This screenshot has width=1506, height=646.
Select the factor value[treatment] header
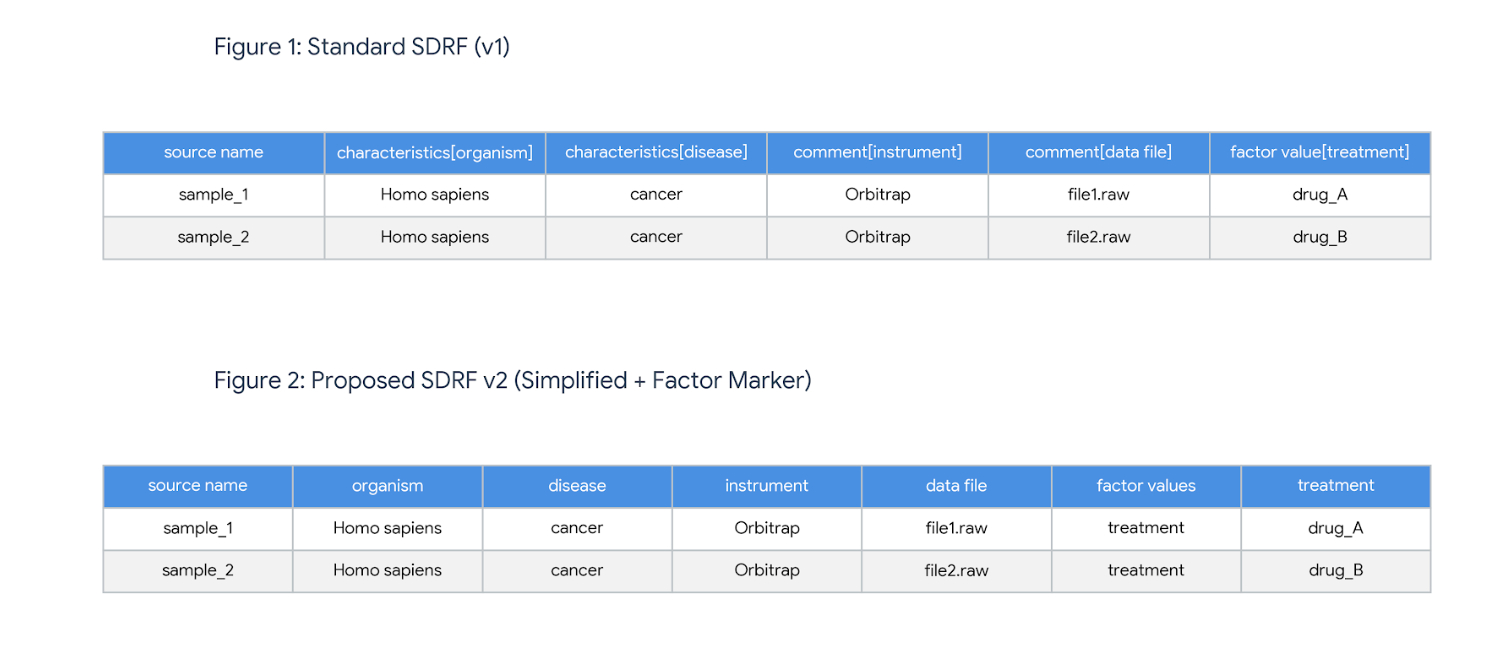pyautogui.click(x=1319, y=152)
